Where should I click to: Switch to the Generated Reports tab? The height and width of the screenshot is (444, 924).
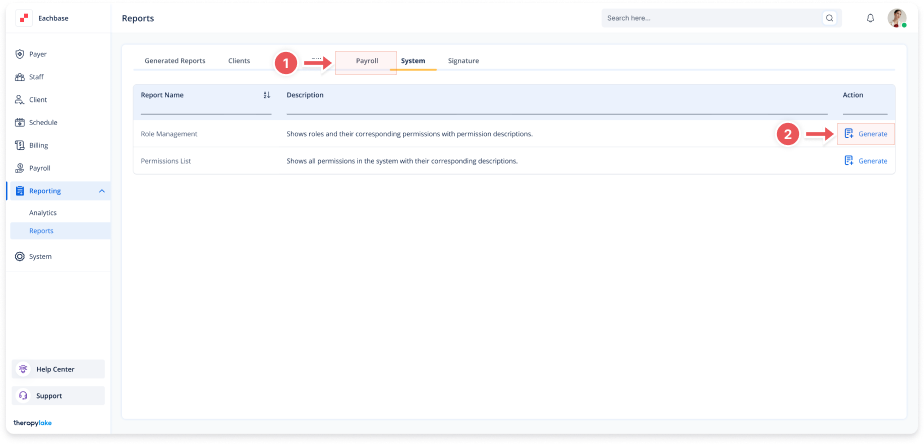[x=175, y=61]
